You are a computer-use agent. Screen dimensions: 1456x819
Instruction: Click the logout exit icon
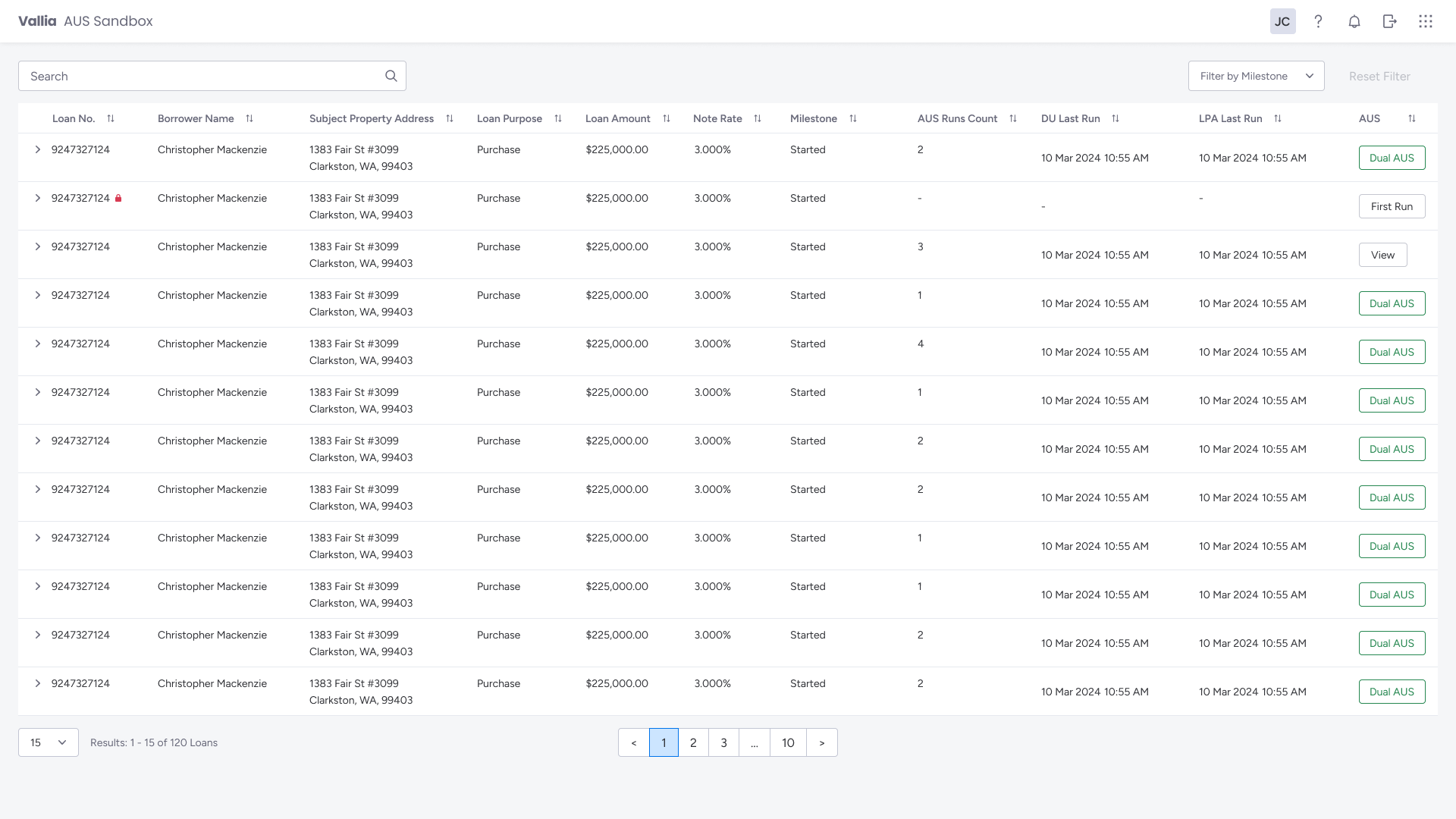point(1389,21)
